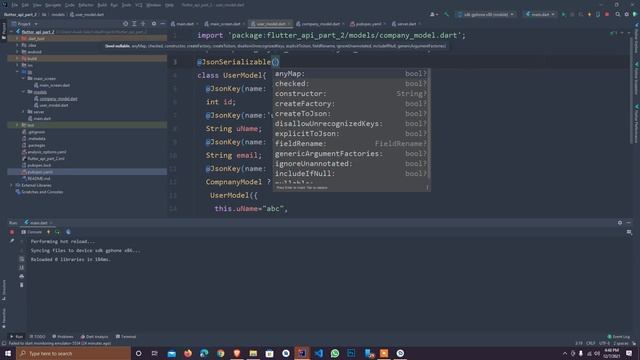
Task: Select disallowUnrecognizedKeys: completion suggestion
Action: point(351,124)
